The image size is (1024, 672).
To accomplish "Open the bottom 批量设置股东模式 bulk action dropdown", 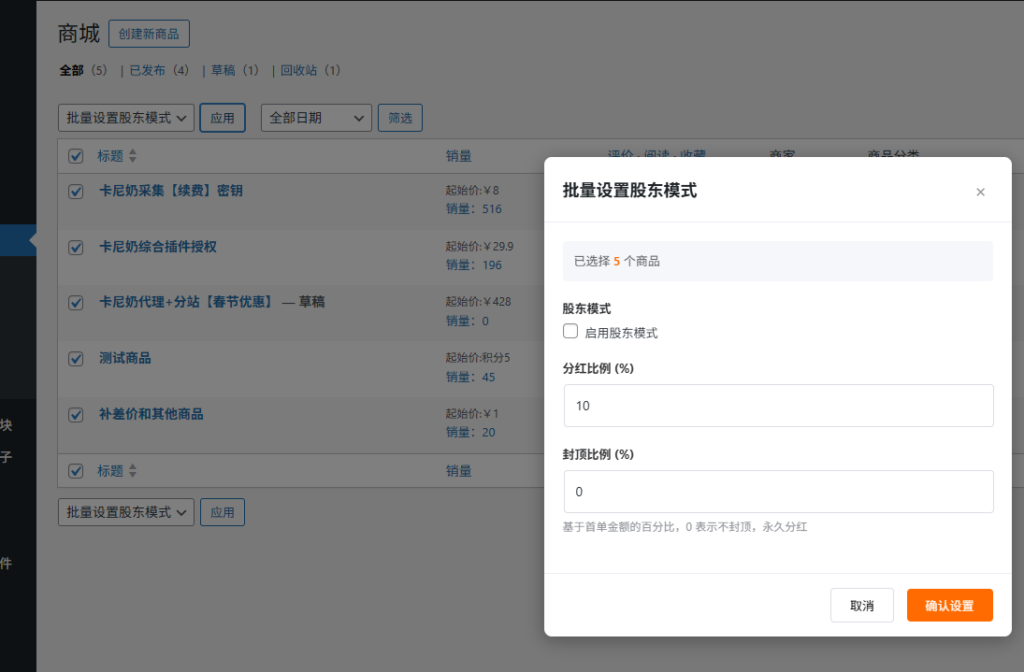I will click(x=126, y=512).
